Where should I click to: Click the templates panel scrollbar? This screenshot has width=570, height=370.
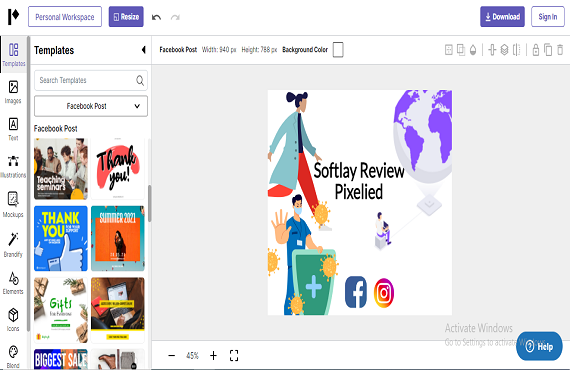point(149,204)
